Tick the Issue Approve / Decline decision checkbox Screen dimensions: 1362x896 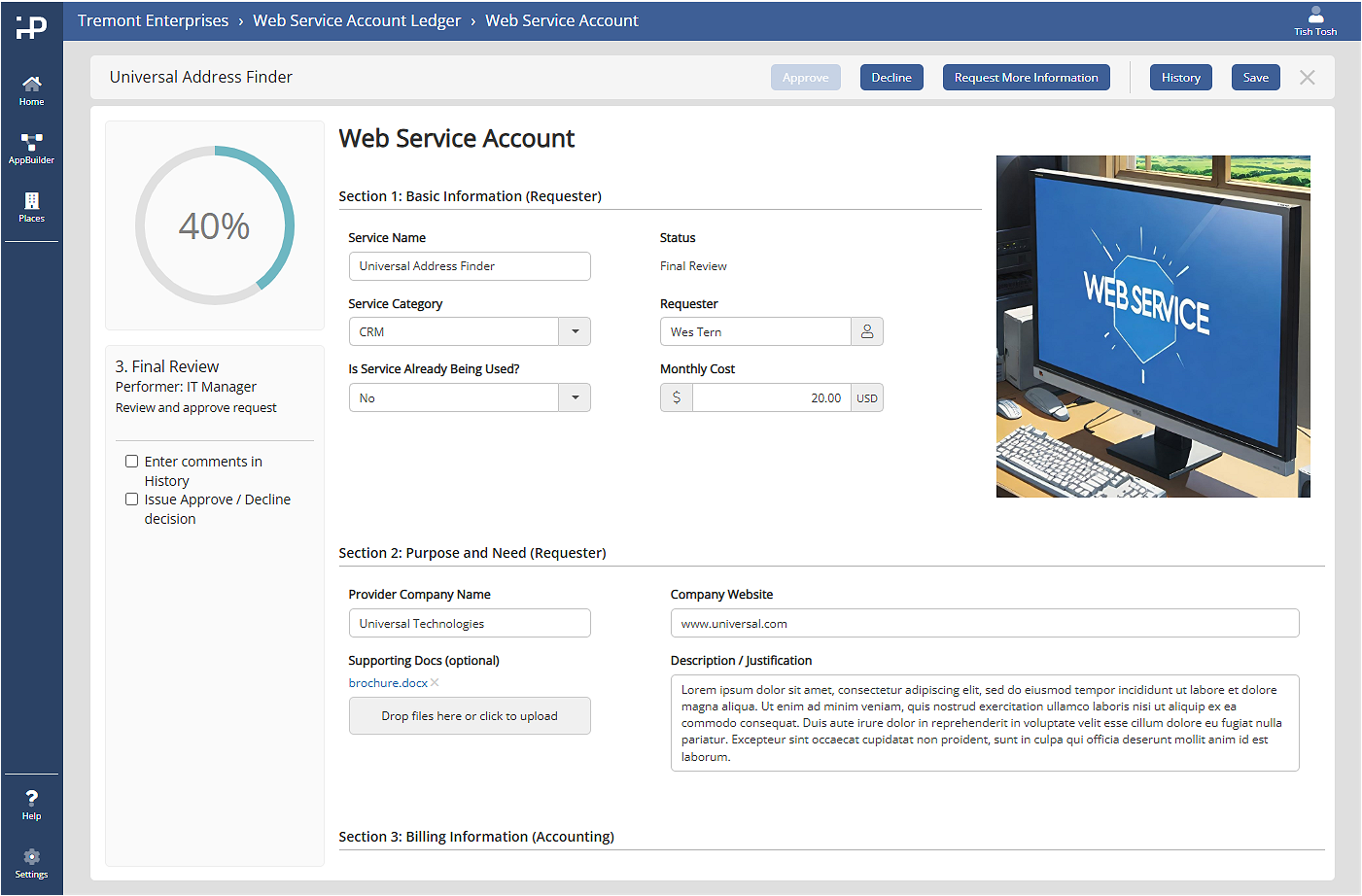click(x=131, y=500)
